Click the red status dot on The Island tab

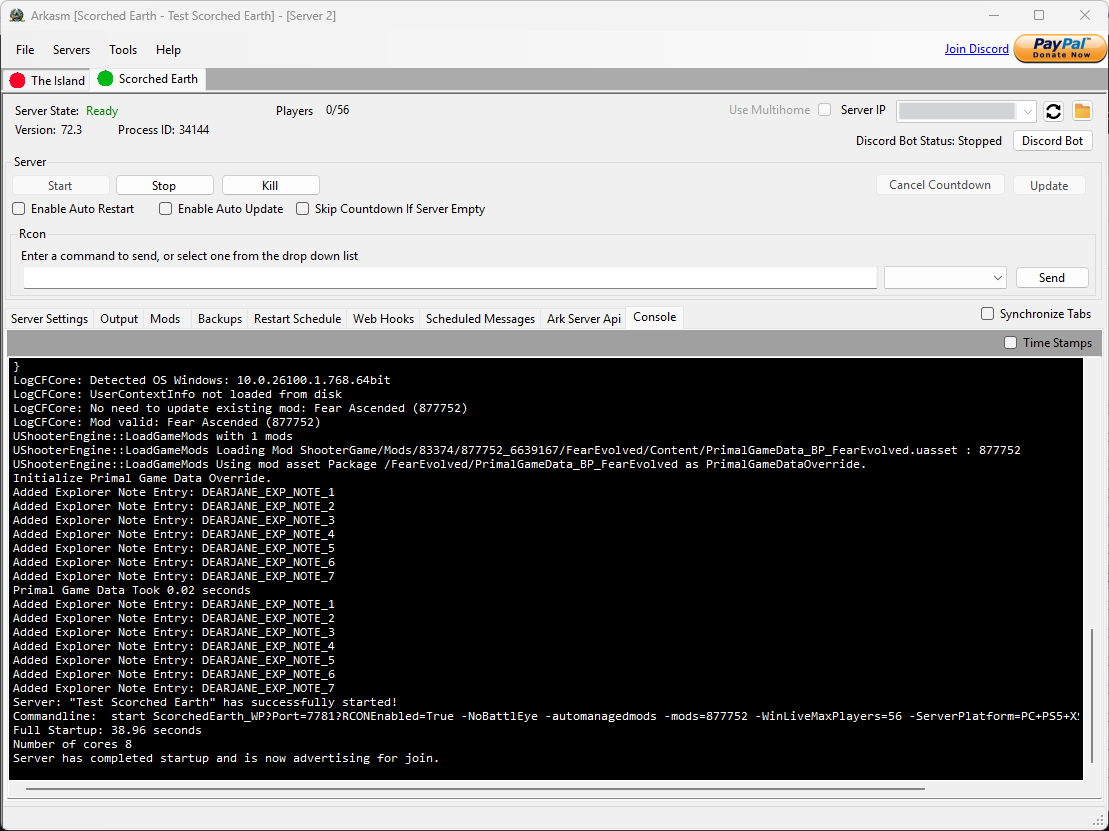pos(18,81)
